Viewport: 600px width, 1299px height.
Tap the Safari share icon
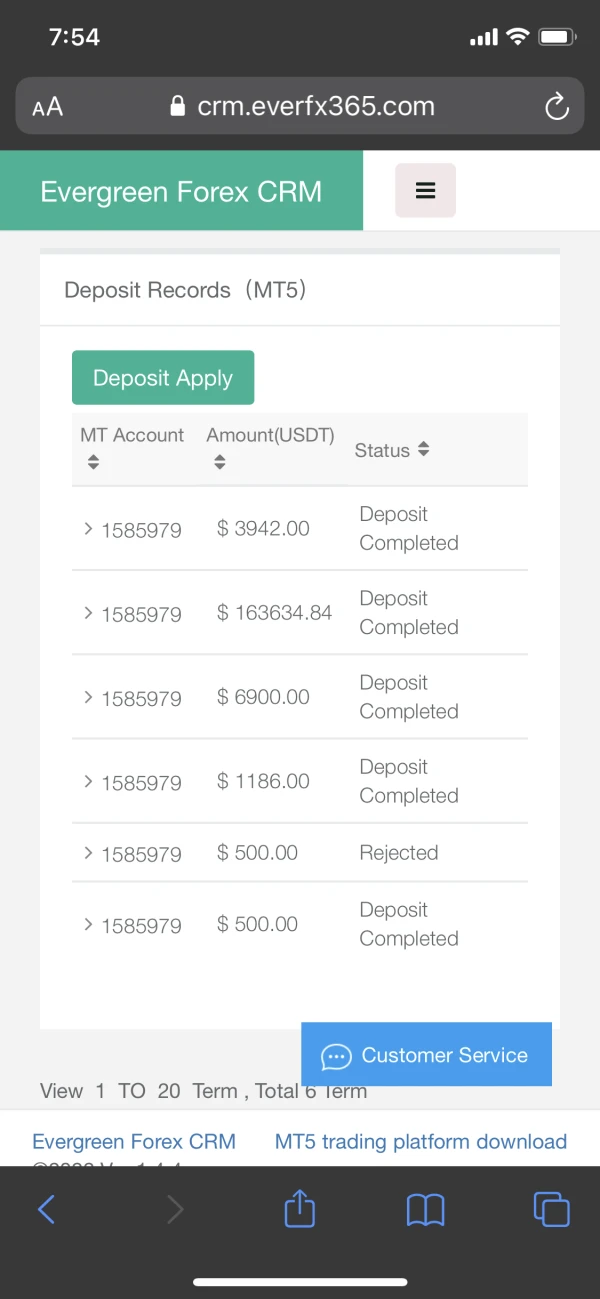click(x=300, y=1210)
